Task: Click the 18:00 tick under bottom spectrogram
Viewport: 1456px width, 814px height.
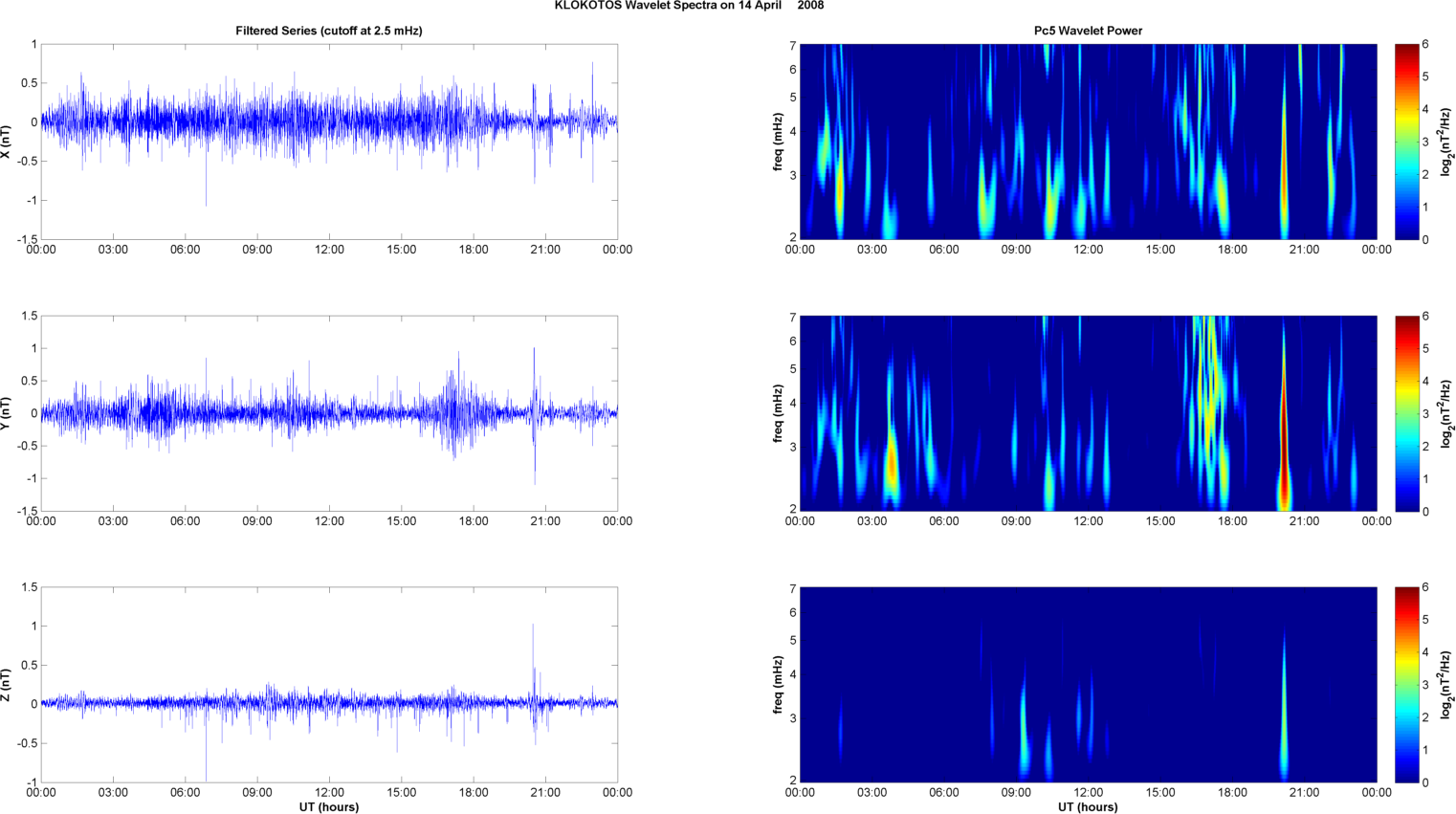Action: point(1232,792)
